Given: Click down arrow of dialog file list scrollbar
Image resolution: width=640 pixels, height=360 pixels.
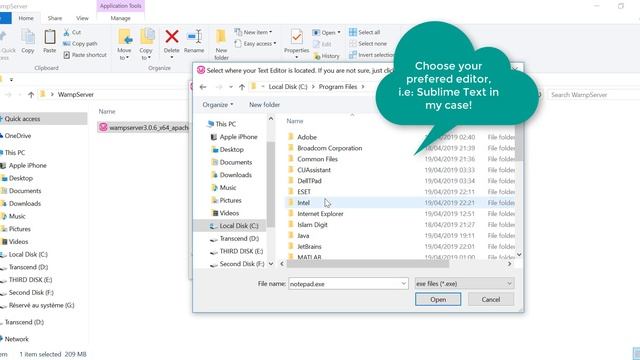Looking at the screenshot, I should tap(519, 255).
